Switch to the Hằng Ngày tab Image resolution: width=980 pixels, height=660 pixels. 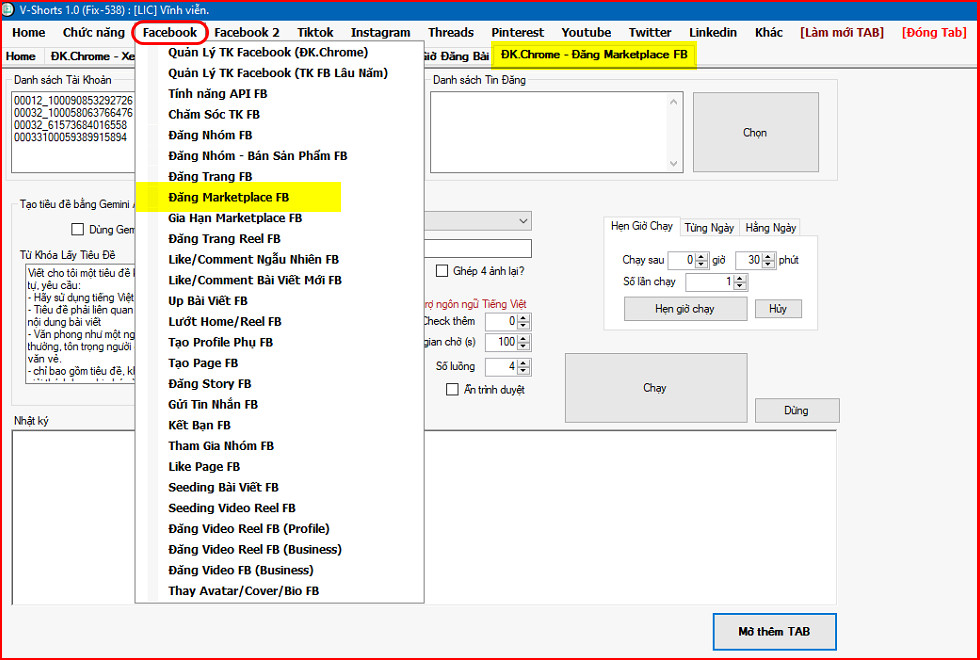771,228
